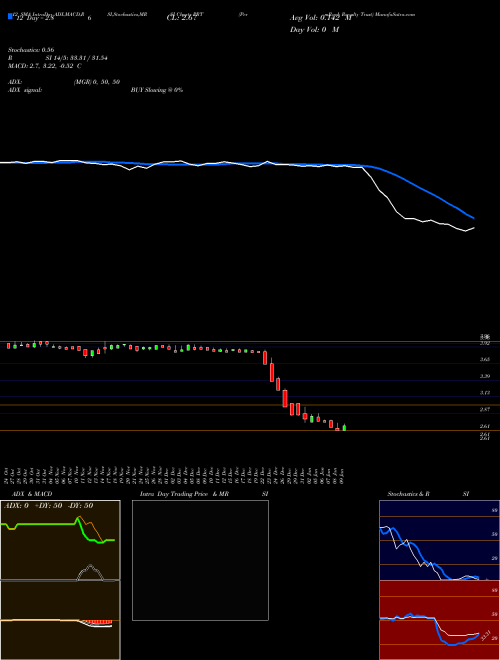This screenshot has width=500, height=660.
Task: Click the 2.87 price axis label
Action: [x=485, y=409]
